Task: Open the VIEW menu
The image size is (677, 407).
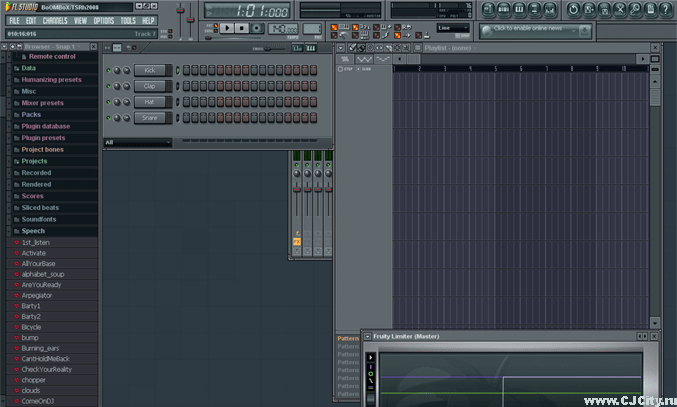Action: pos(80,21)
